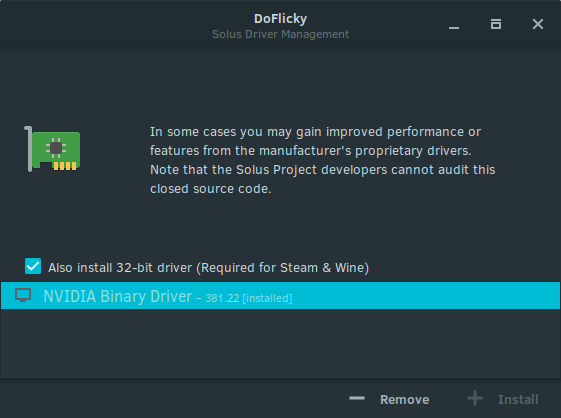Click the plus icon next to Install

(x=475, y=398)
